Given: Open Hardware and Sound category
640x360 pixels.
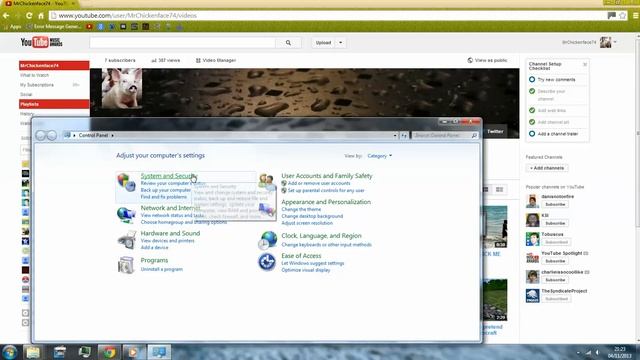Looking at the screenshot, I should pyautogui.click(x=170, y=233).
